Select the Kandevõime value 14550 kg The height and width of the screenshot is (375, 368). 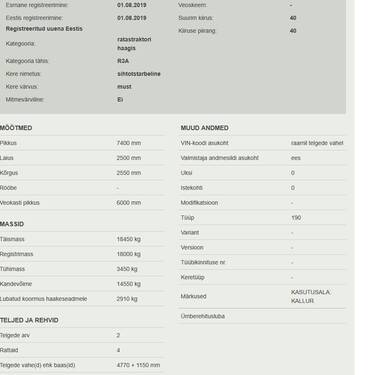click(x=129, y=284)
